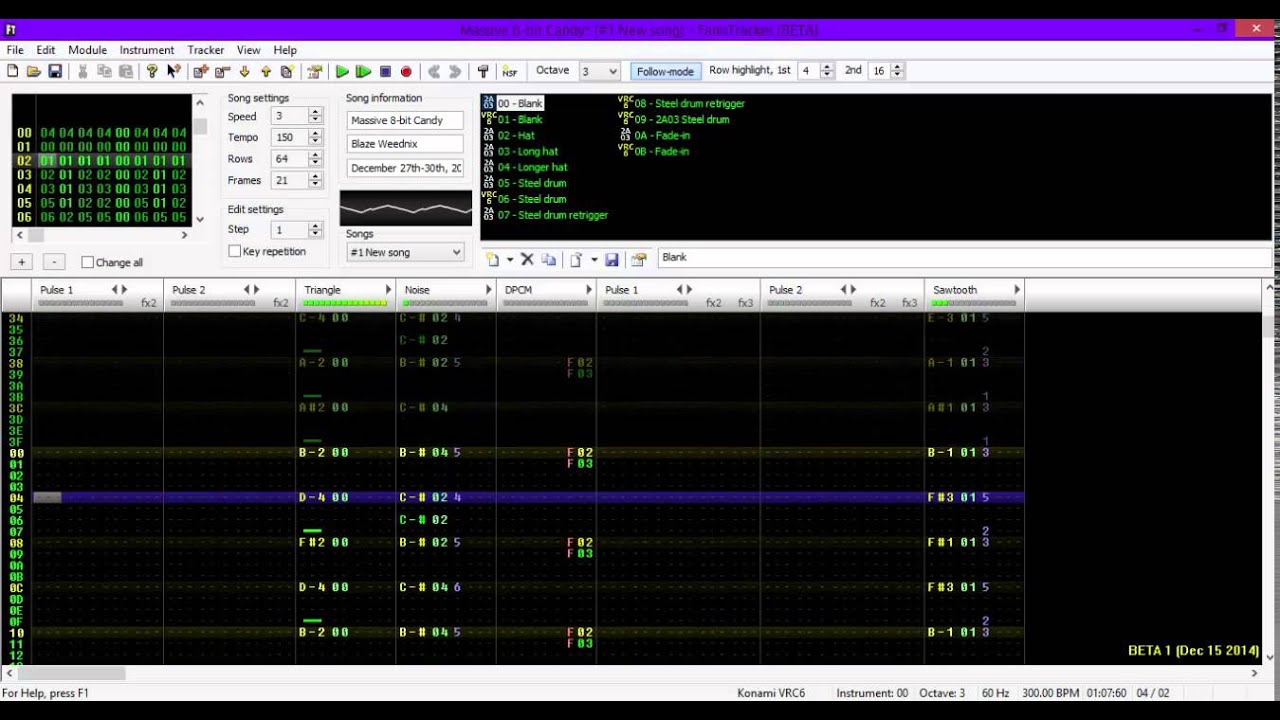
Task: Open module properties icon
Action: (315, 71)
